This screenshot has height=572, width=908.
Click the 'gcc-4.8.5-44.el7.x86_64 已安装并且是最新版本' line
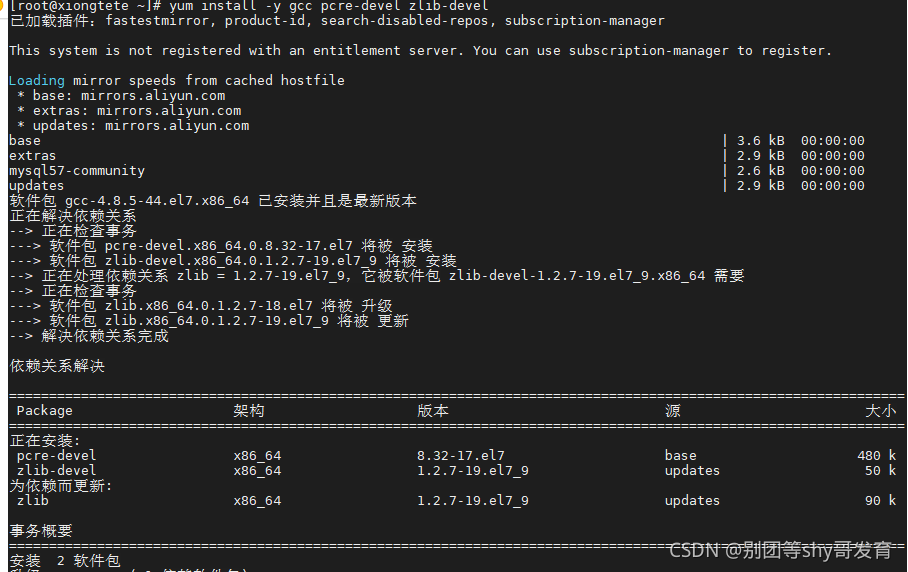click(213, 201)
